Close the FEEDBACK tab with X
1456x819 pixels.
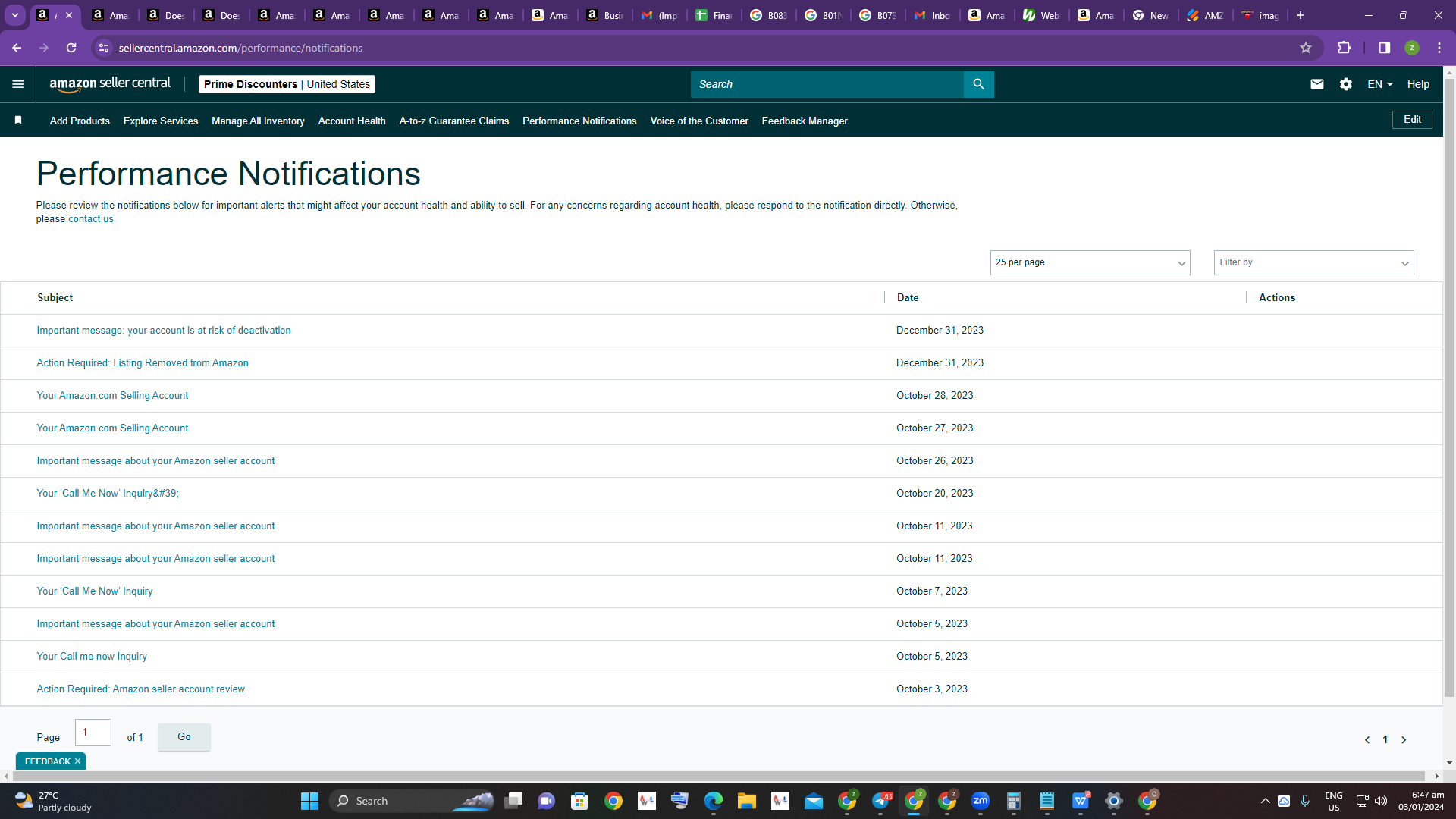77,761
